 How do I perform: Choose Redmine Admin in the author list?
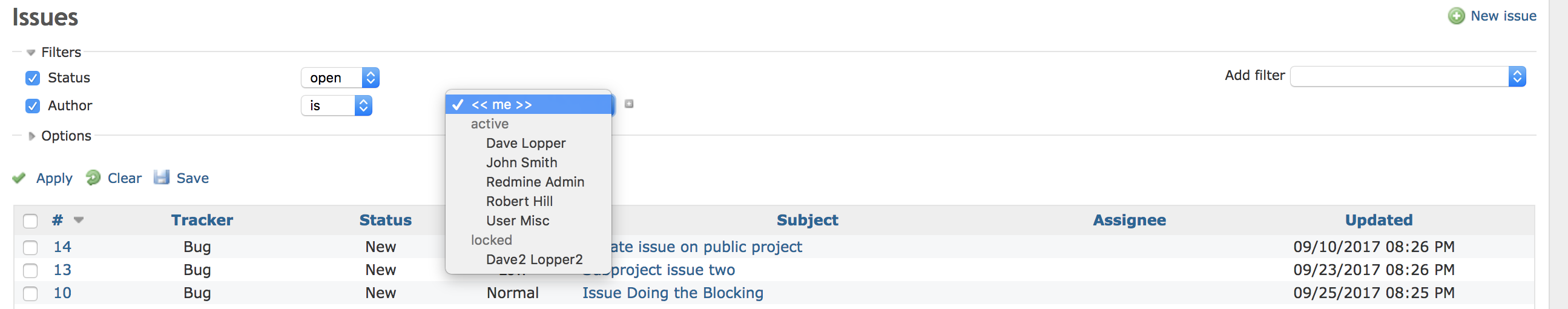(x=535, y=182)
